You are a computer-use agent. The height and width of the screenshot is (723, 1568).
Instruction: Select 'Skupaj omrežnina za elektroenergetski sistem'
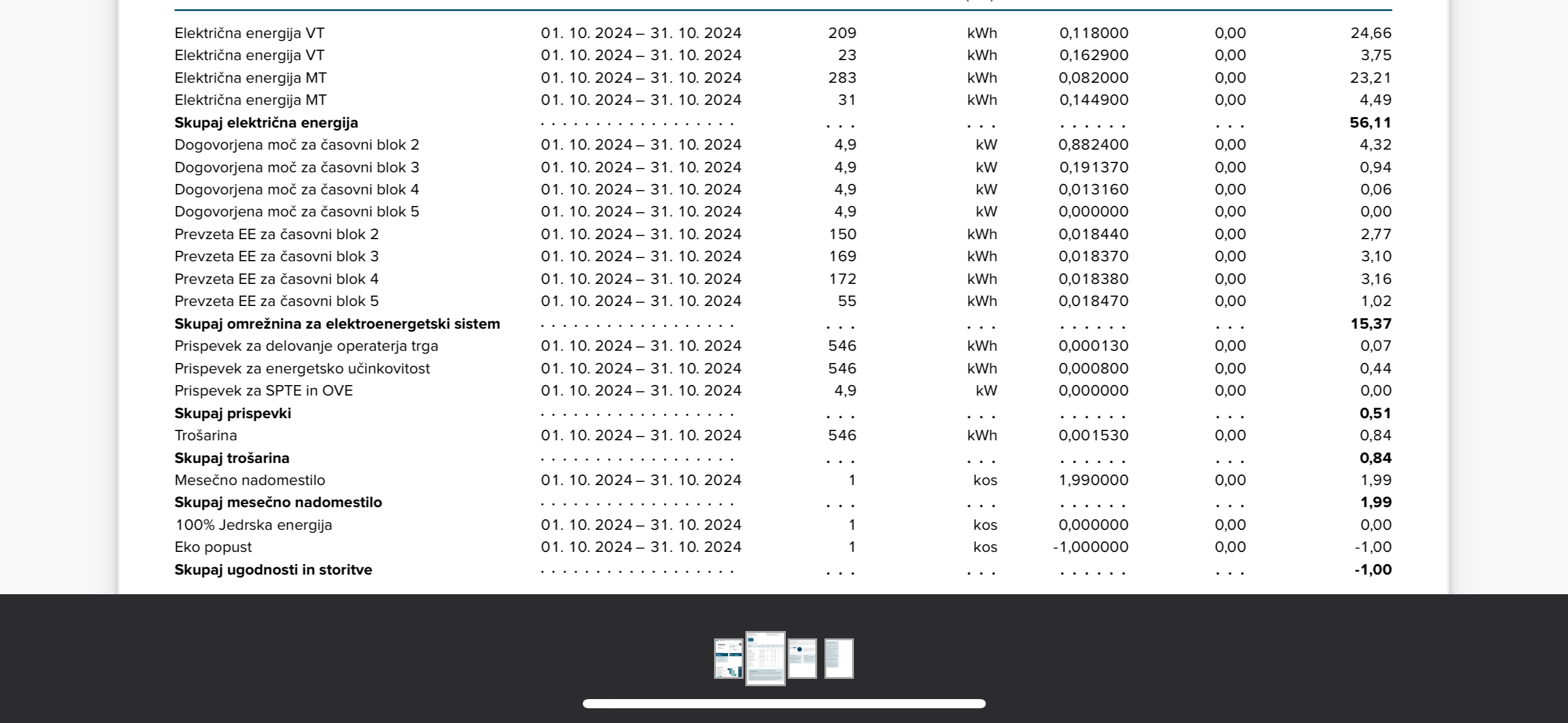coord(337,324)
